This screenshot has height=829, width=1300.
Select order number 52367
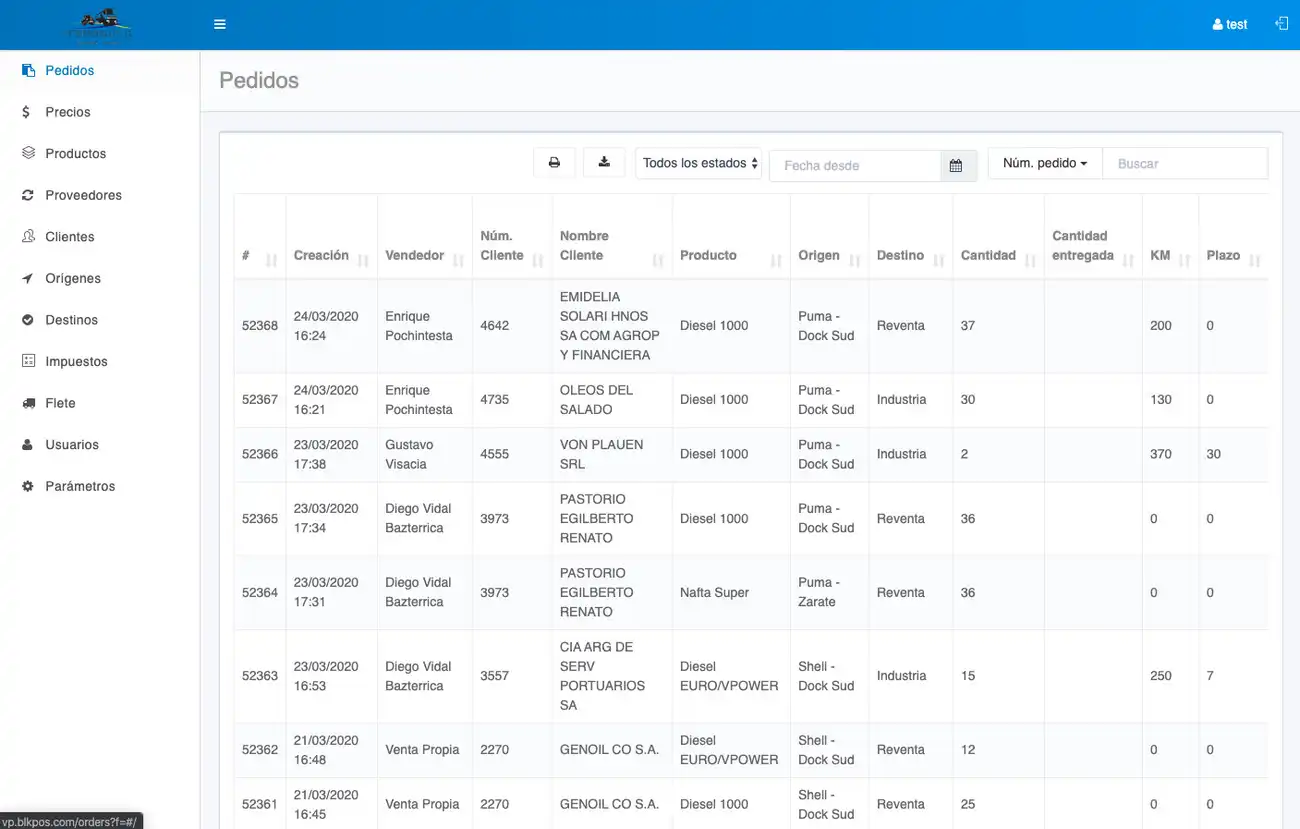260,400
